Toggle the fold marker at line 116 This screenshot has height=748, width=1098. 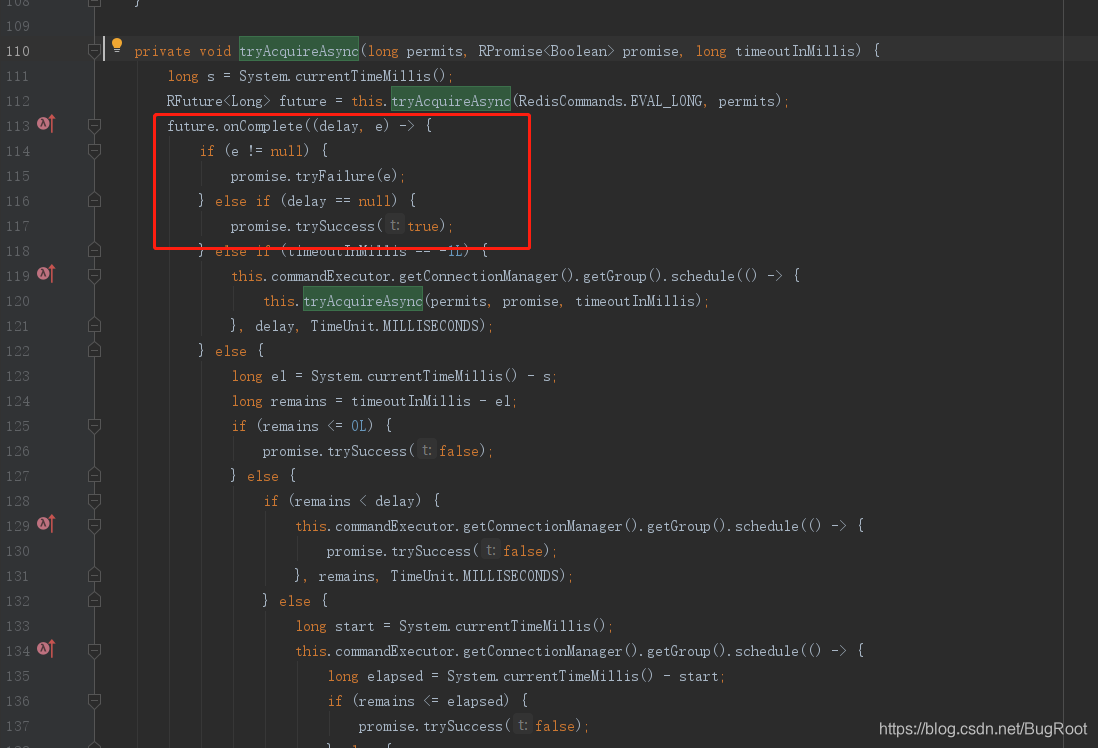[95, 200]
